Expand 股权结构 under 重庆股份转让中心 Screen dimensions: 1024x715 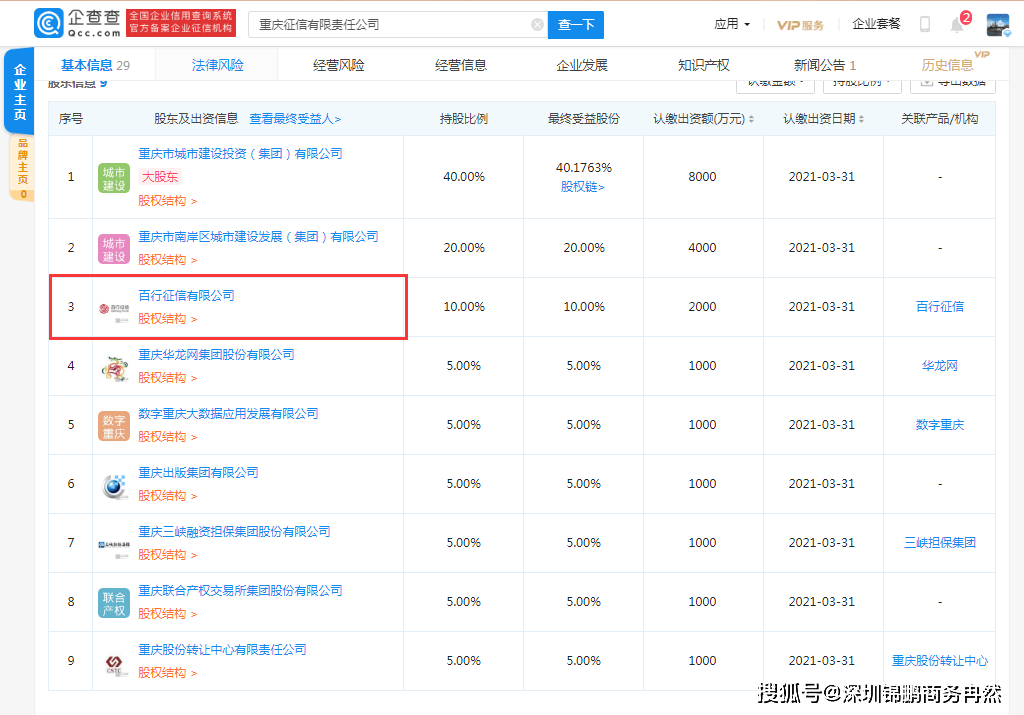(167, 673)
